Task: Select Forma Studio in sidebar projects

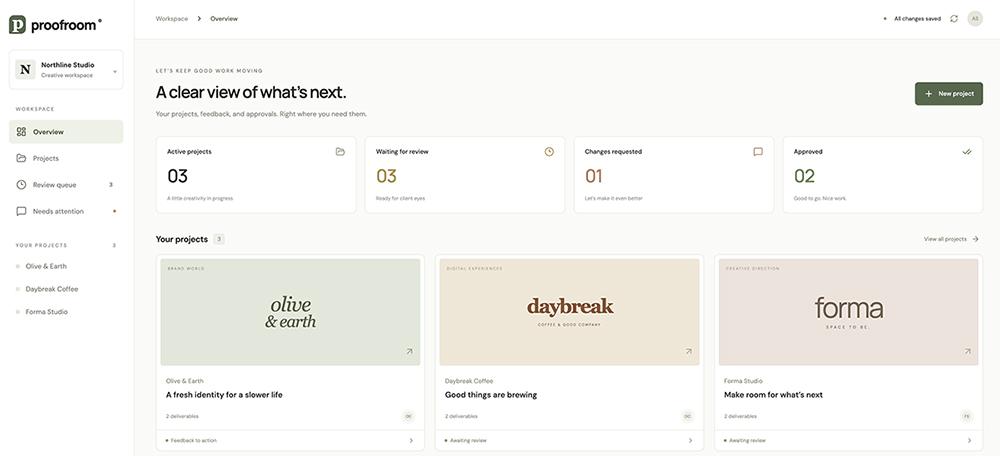Action: coord(47,312)
